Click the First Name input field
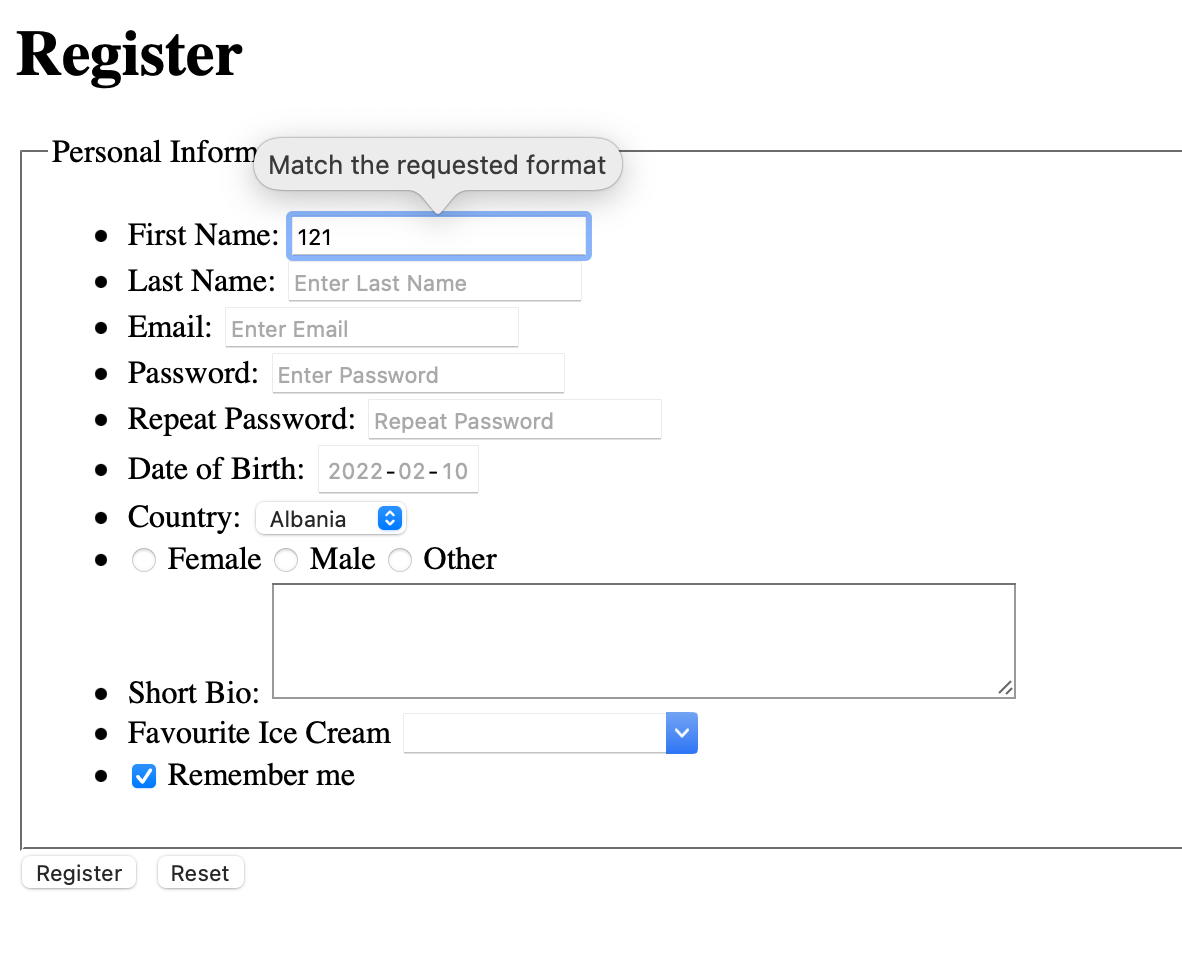1182x970 pixels. coord(438,237)
